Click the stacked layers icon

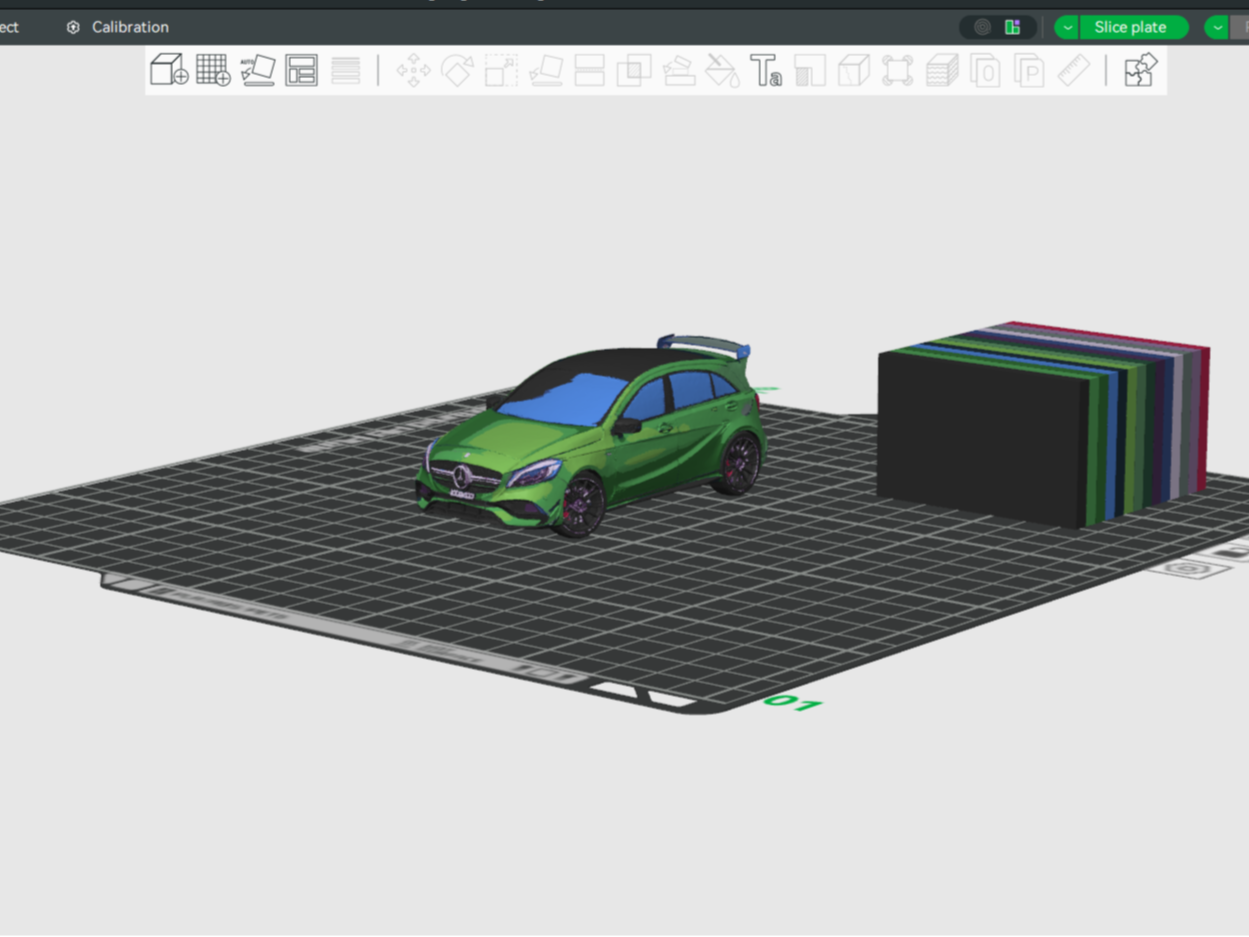941,70
